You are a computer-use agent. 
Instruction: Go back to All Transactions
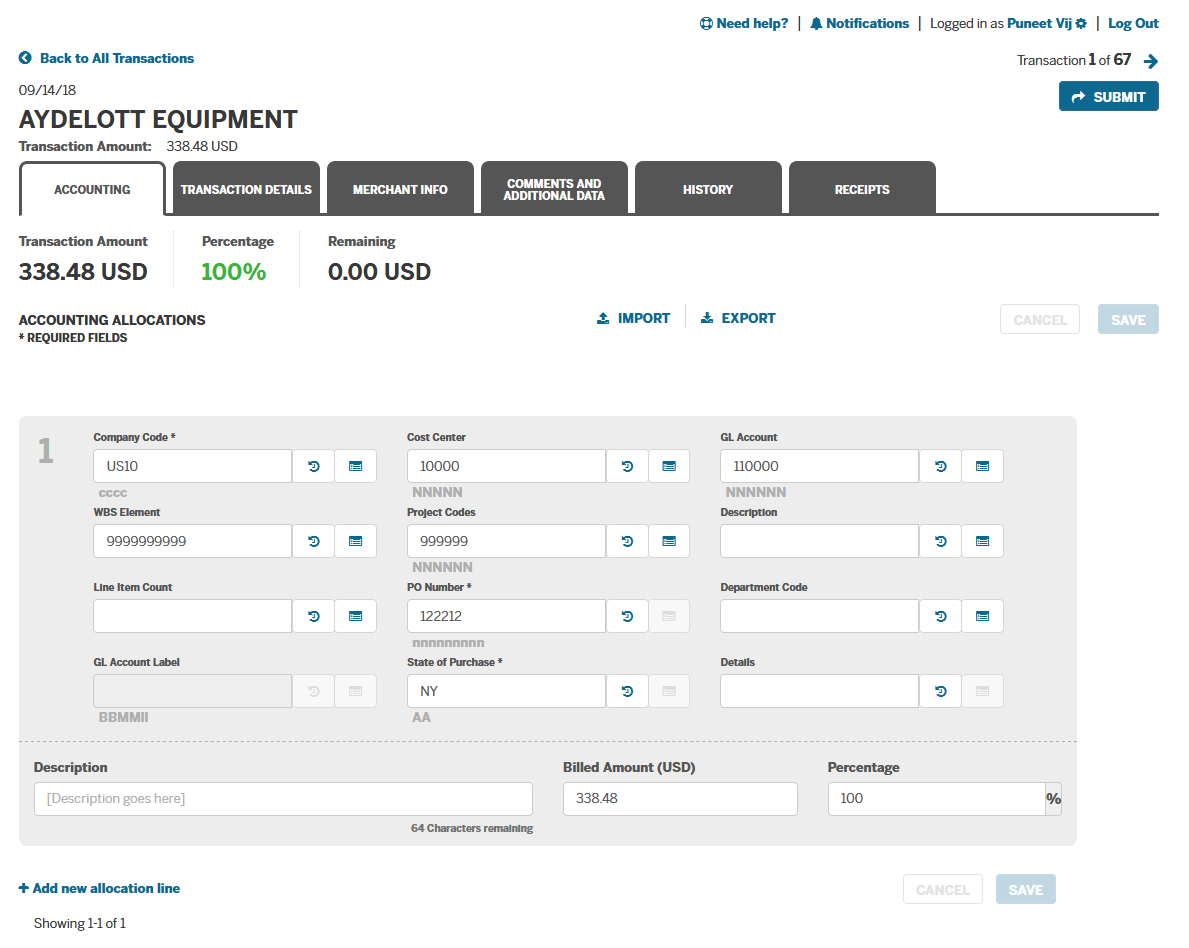click(x=106, y=58)
